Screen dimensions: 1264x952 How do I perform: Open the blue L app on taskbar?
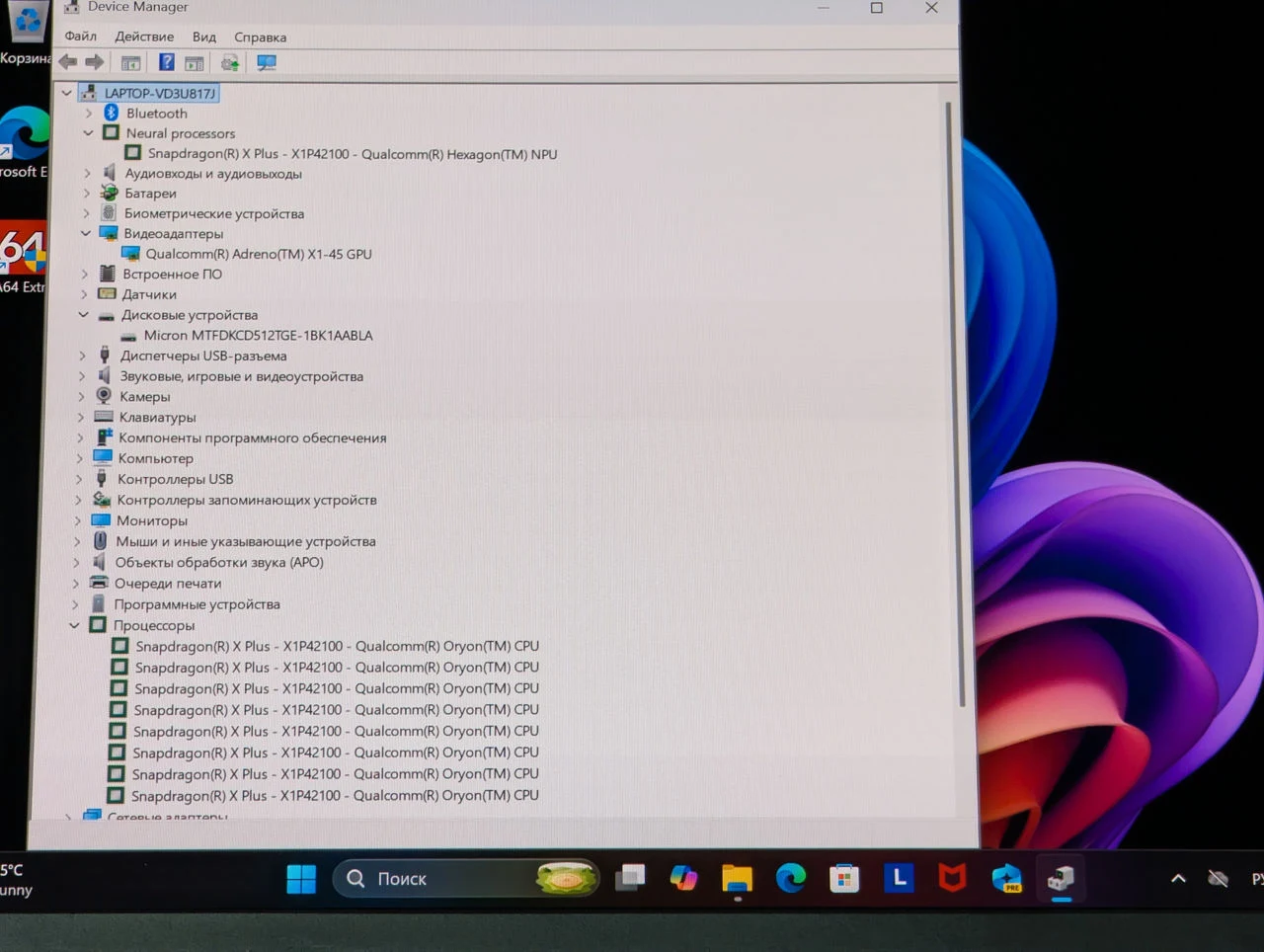[899, 878]
